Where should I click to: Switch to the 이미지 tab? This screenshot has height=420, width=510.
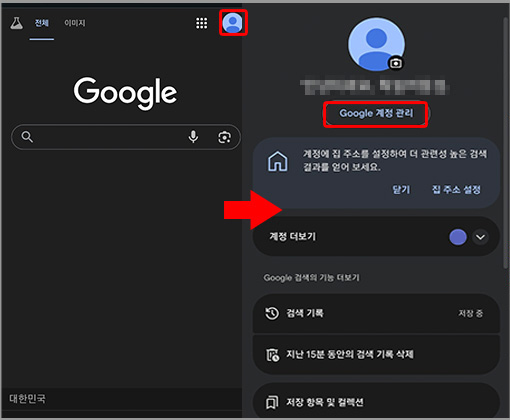pyautogui.click(x=75, y=23)
